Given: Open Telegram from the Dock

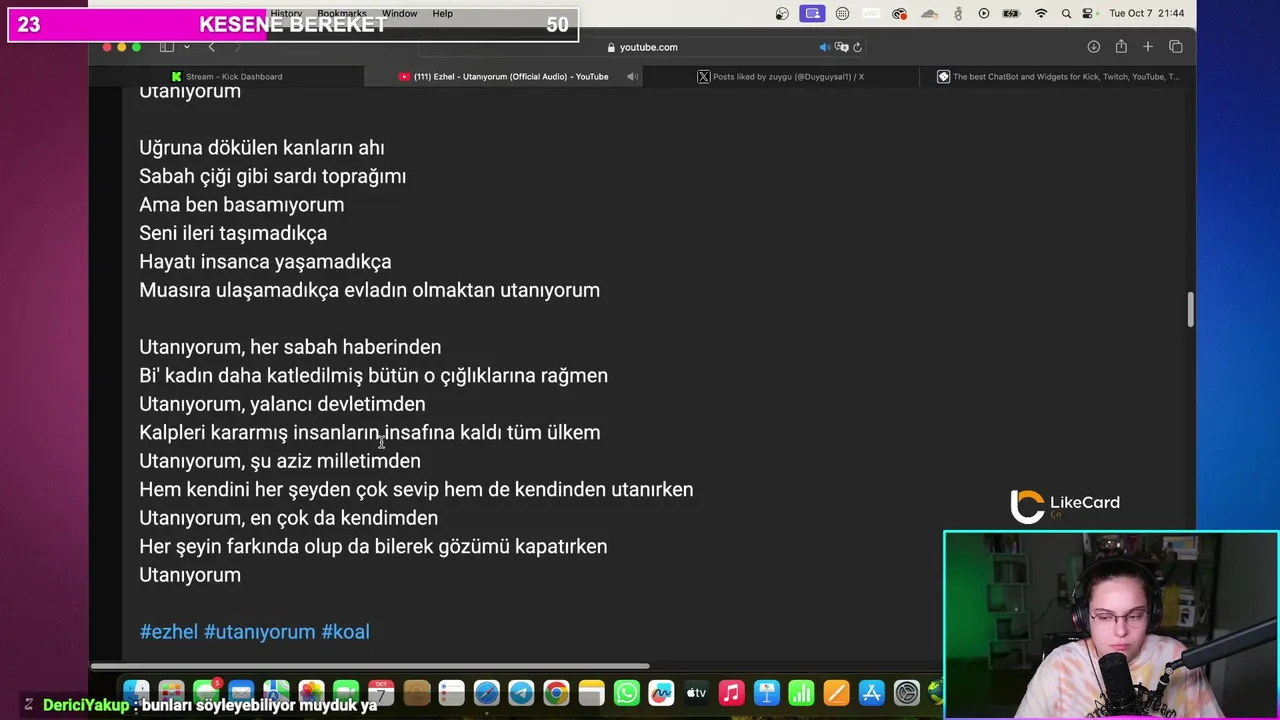Looking at the screenshot, I should tap(521, 692).
